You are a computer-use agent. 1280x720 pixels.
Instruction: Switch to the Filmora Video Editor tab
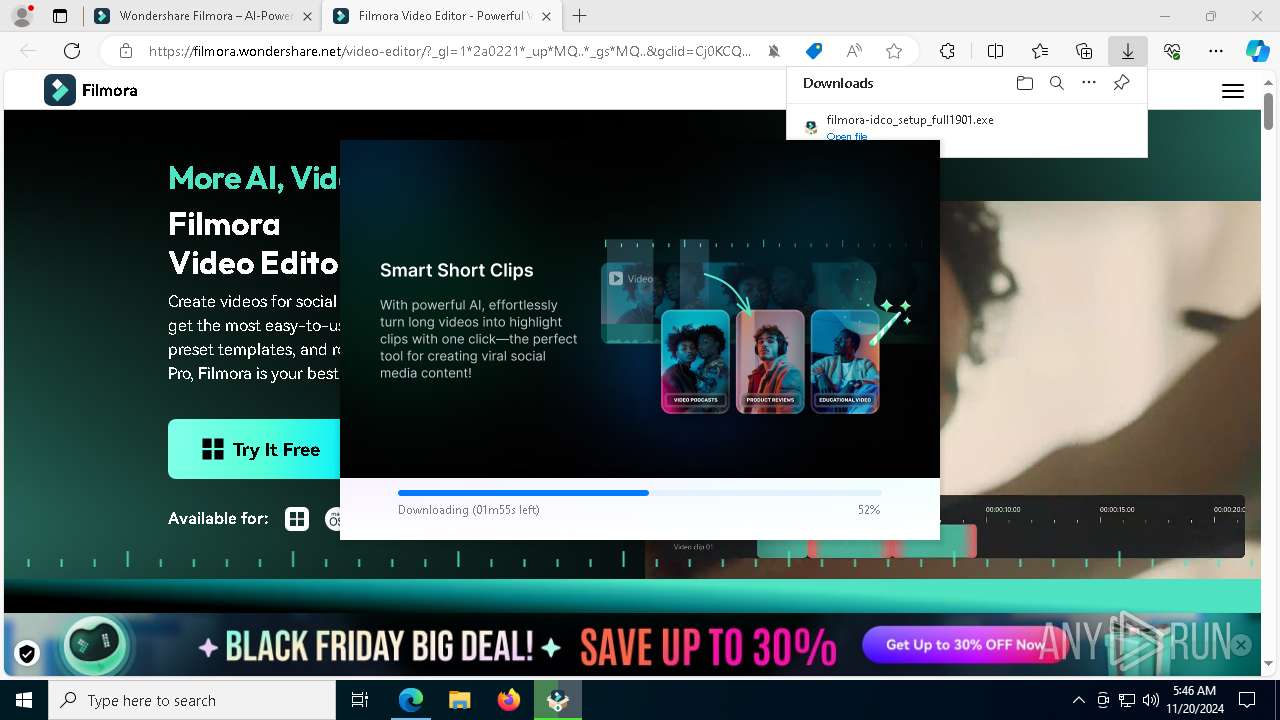(440, 16)
